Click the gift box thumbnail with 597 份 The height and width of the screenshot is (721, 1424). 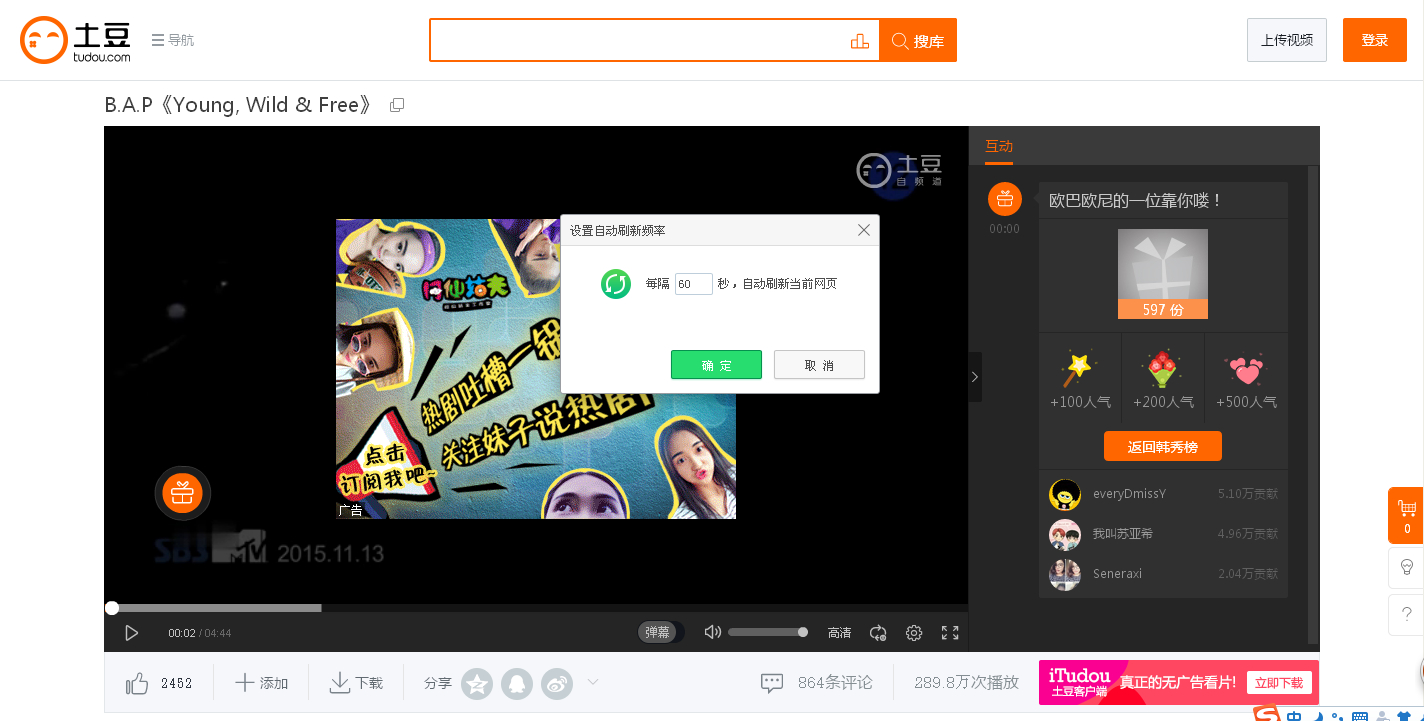(1162, 274)
